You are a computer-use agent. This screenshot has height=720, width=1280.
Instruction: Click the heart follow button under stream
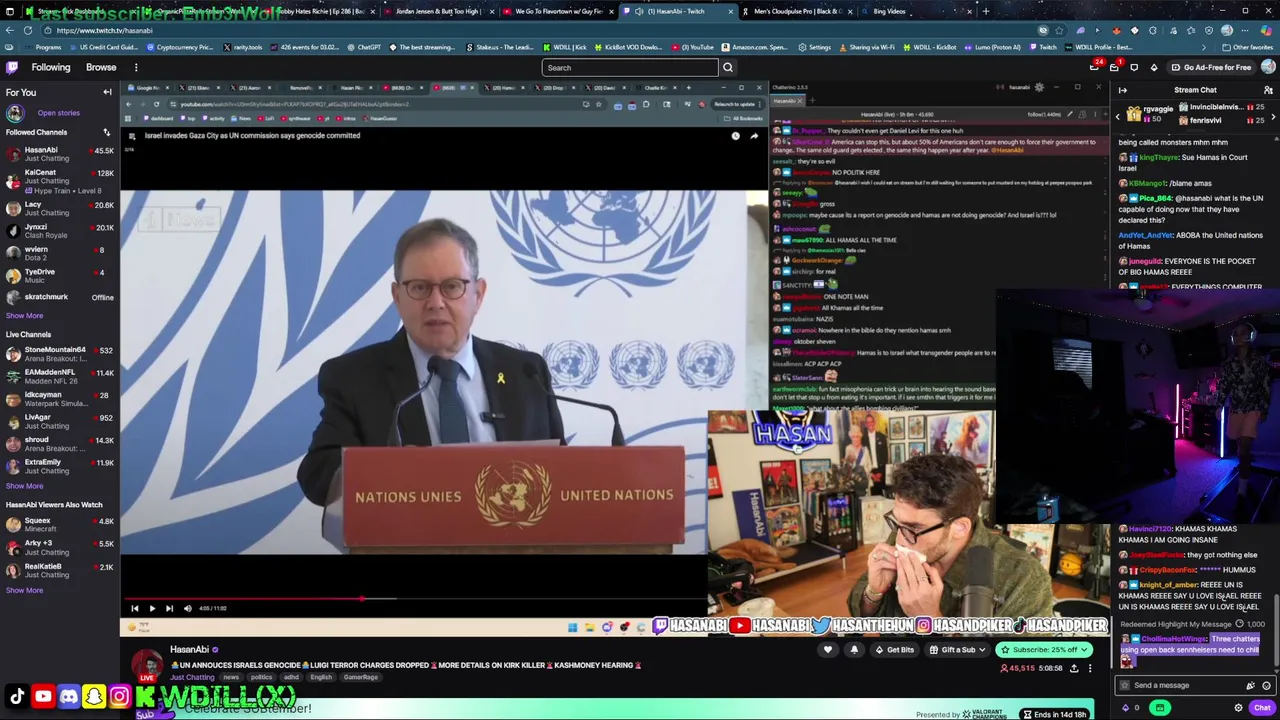coord(828,650)
